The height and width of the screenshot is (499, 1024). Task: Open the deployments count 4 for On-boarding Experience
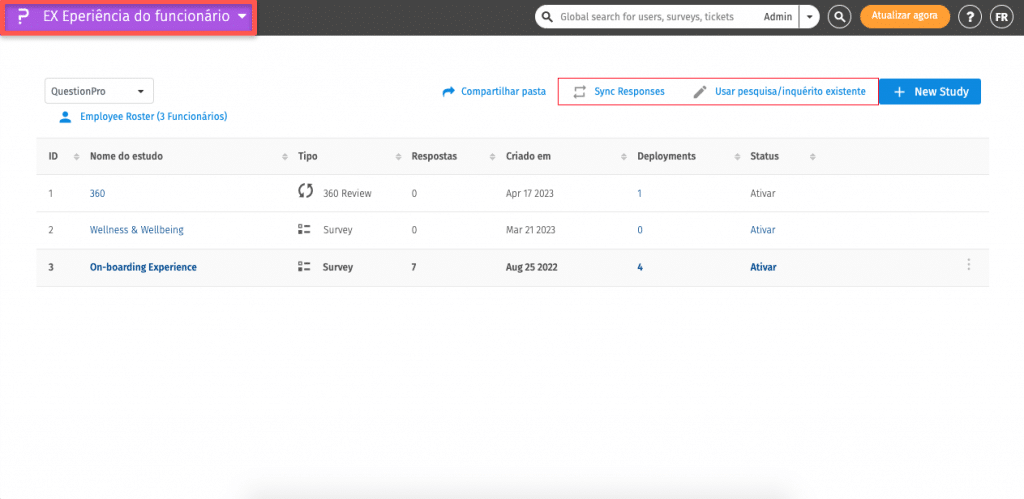(640, 267)
